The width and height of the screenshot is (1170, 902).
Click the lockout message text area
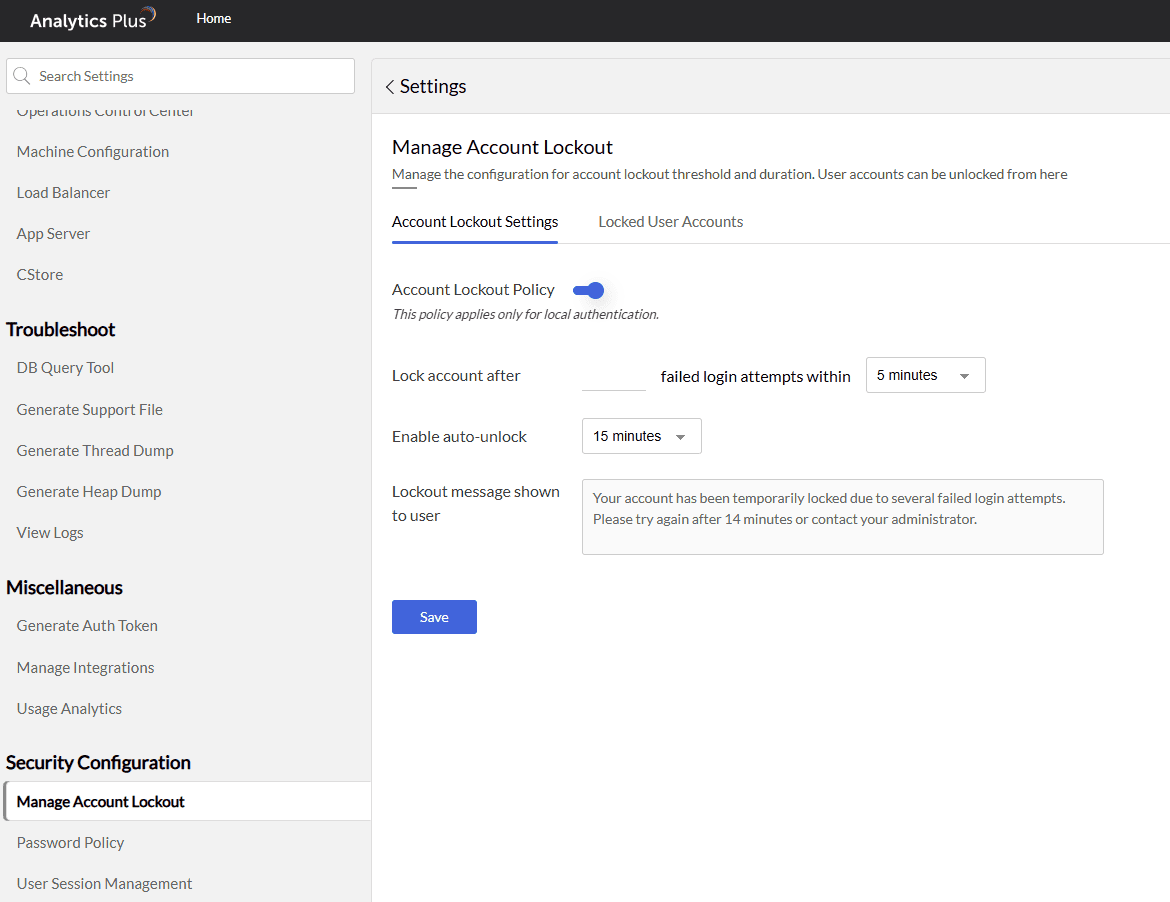coord(842,516)
